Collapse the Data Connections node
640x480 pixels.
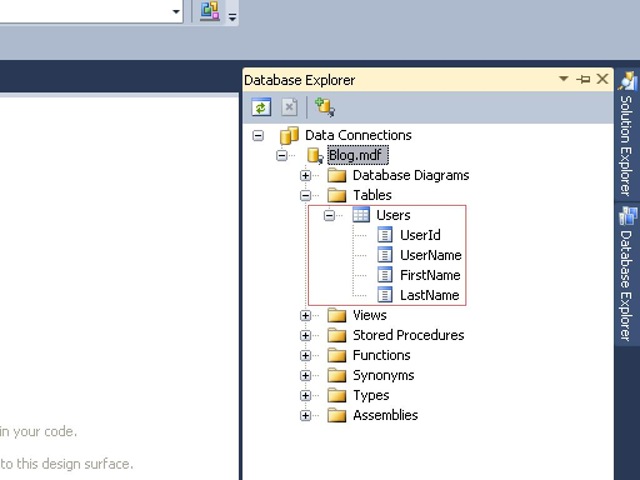pos(258,136)
